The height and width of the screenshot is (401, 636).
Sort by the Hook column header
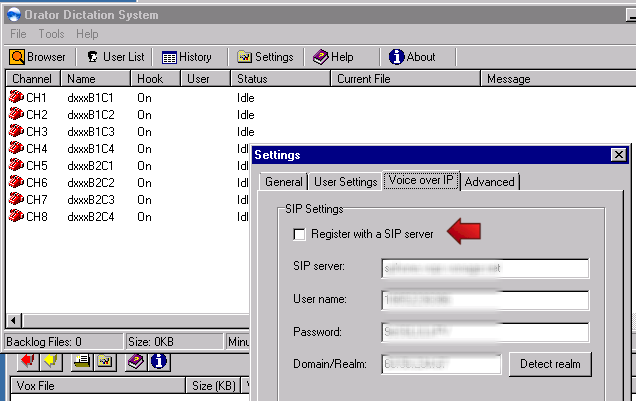(x=155, y=79)
